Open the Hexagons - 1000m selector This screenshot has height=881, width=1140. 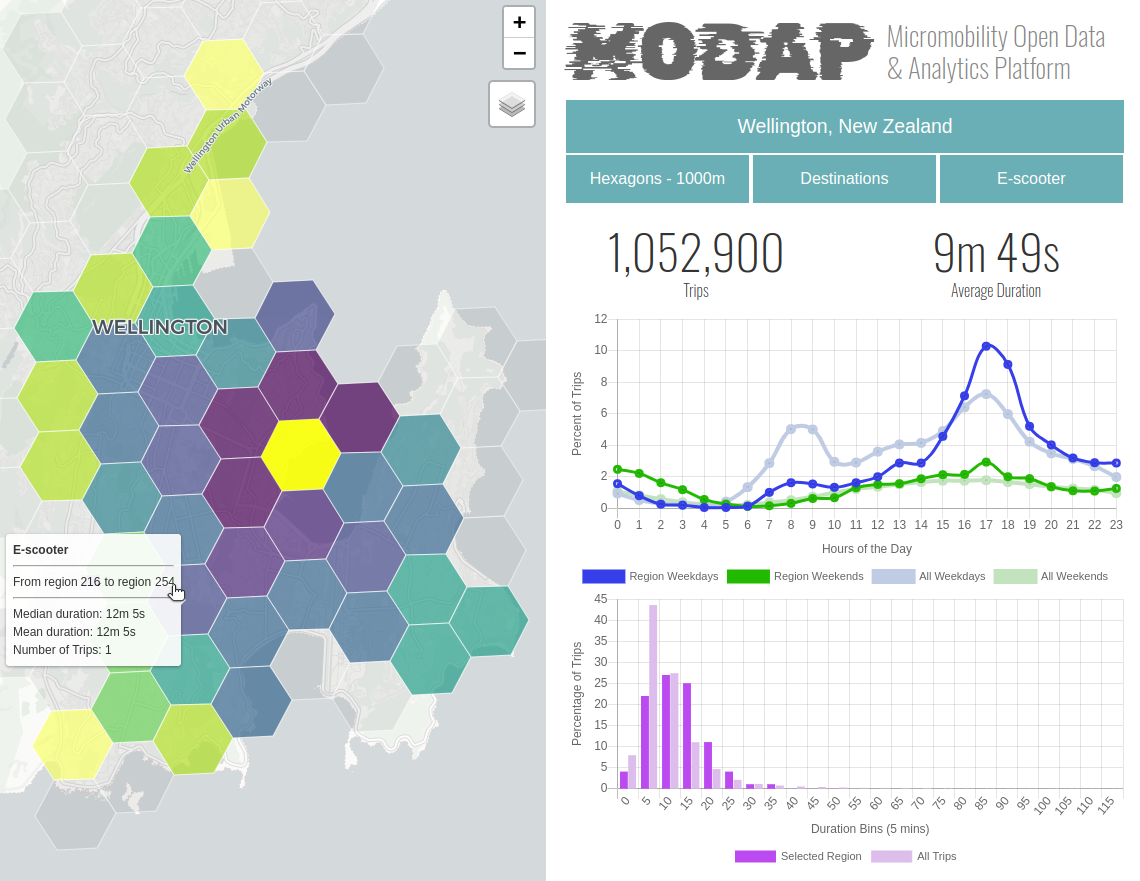click(657, 179)
